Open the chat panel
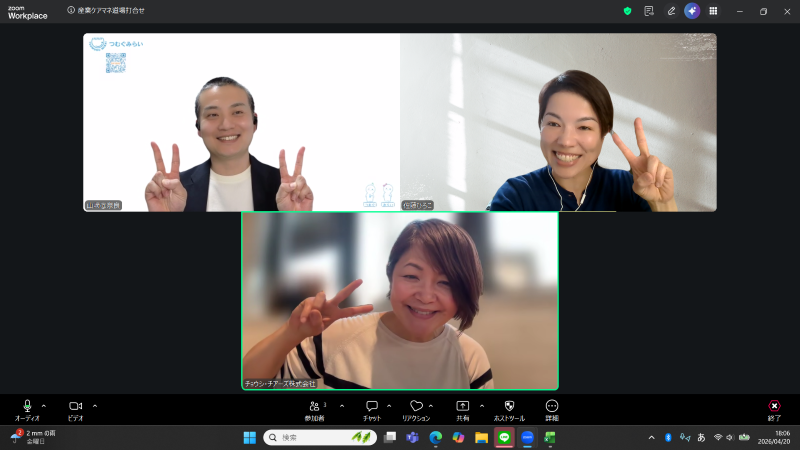 372,409
